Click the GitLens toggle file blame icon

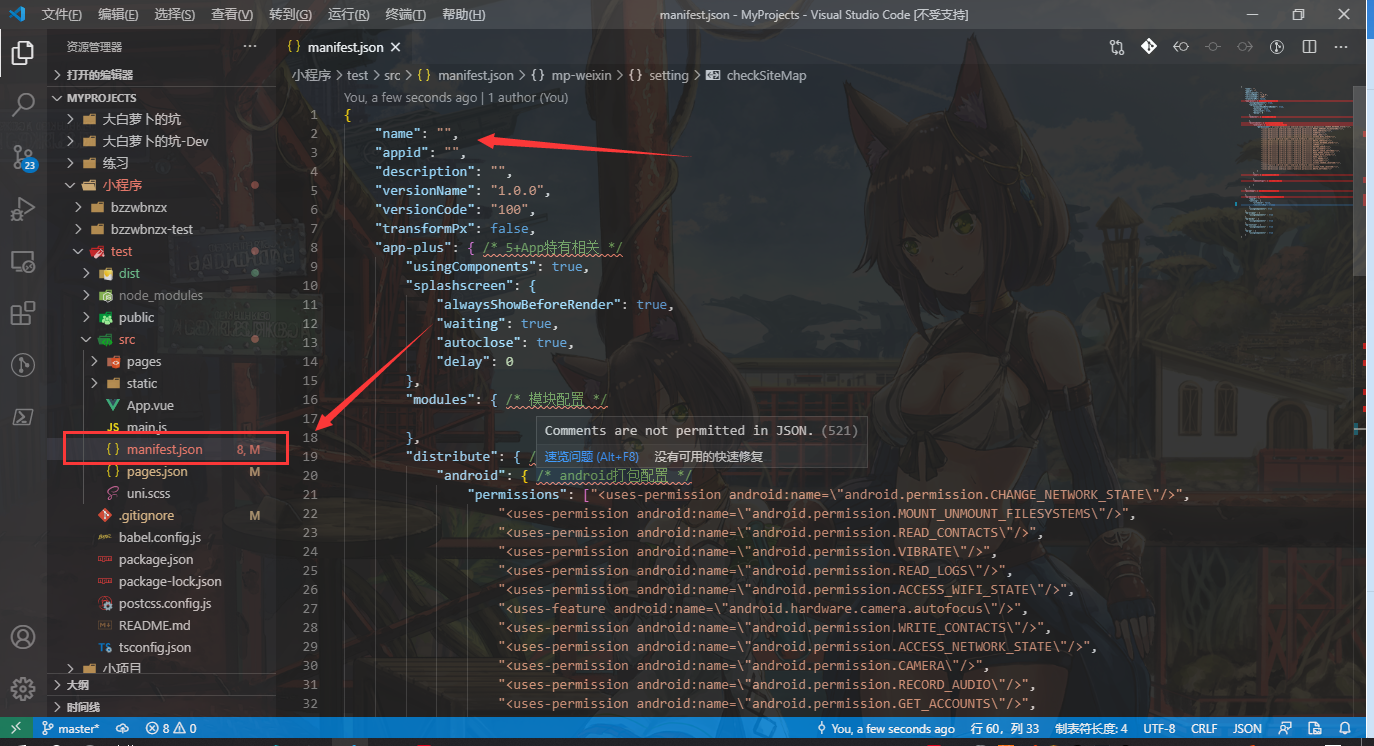1277,47
